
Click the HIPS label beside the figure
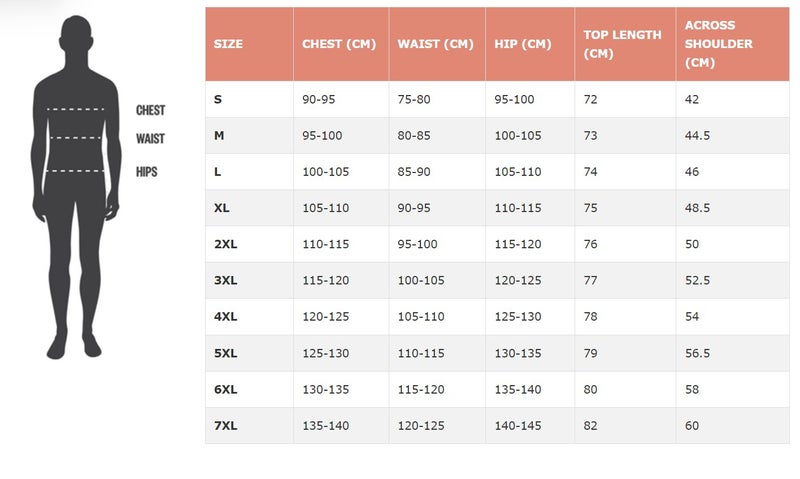[146, 172]
